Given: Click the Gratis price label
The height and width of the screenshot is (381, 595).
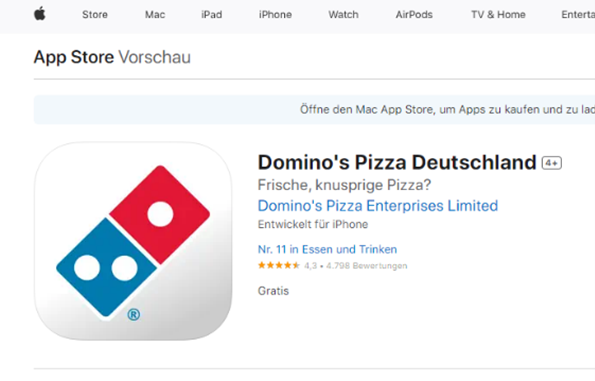Looking at the screenshot, I should click(x=273, y=291).
